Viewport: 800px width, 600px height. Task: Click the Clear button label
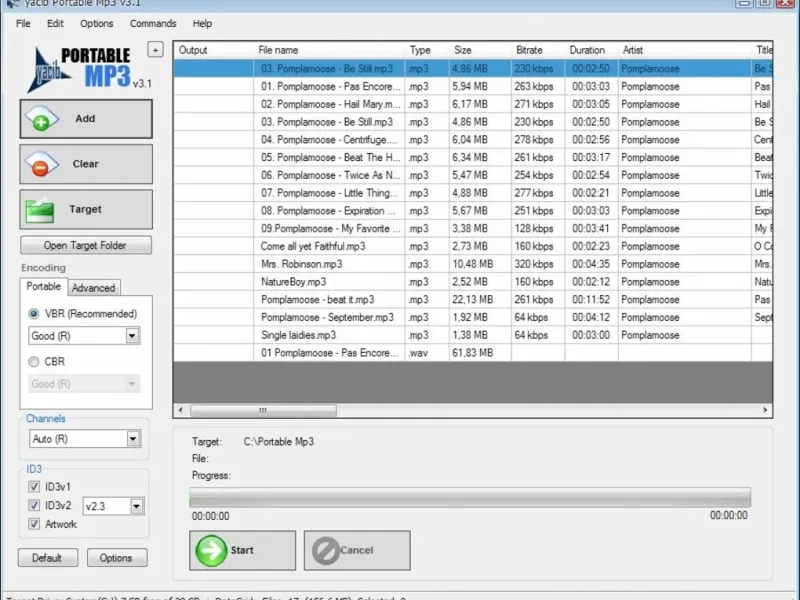click(x=85, y=164)
